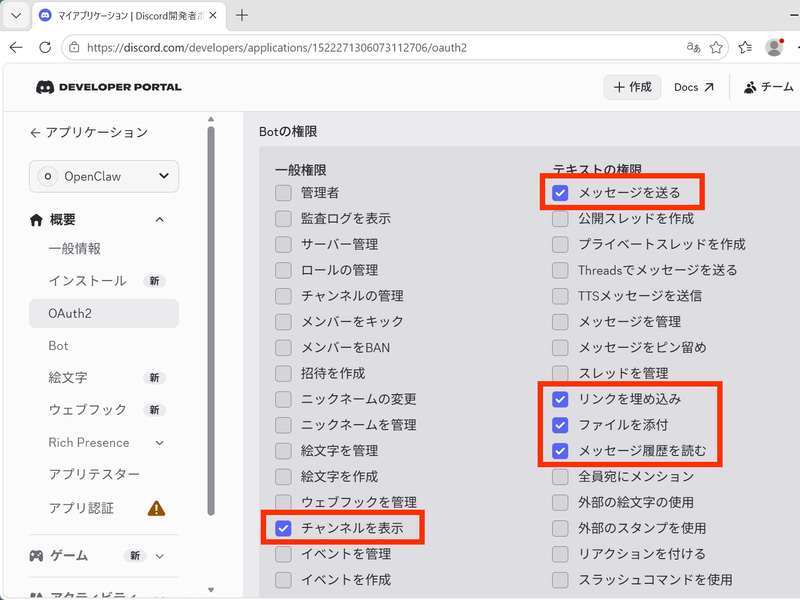Enable 監査ログを表示 checkbox

pos(283,219)
